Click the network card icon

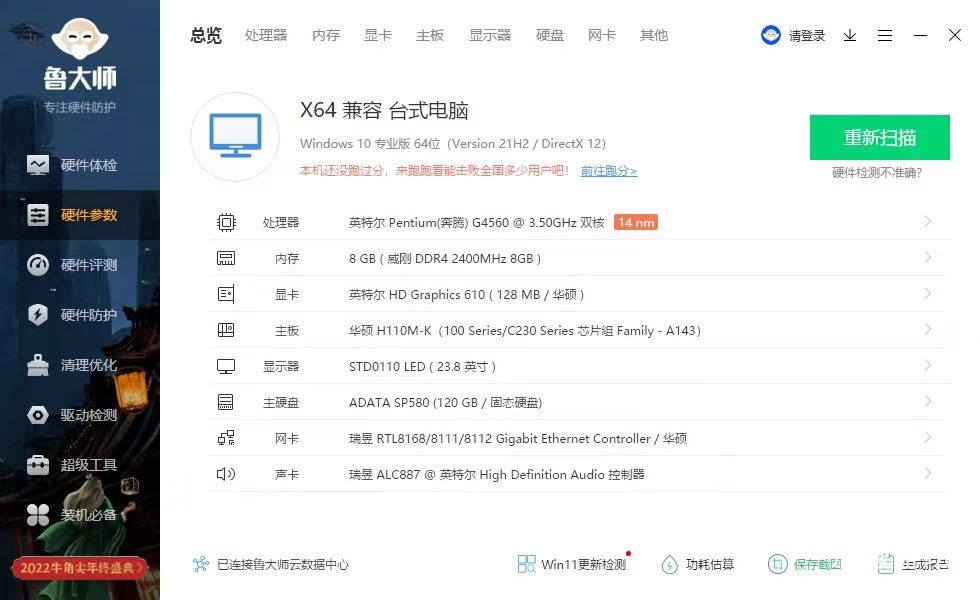click(226, 438)
